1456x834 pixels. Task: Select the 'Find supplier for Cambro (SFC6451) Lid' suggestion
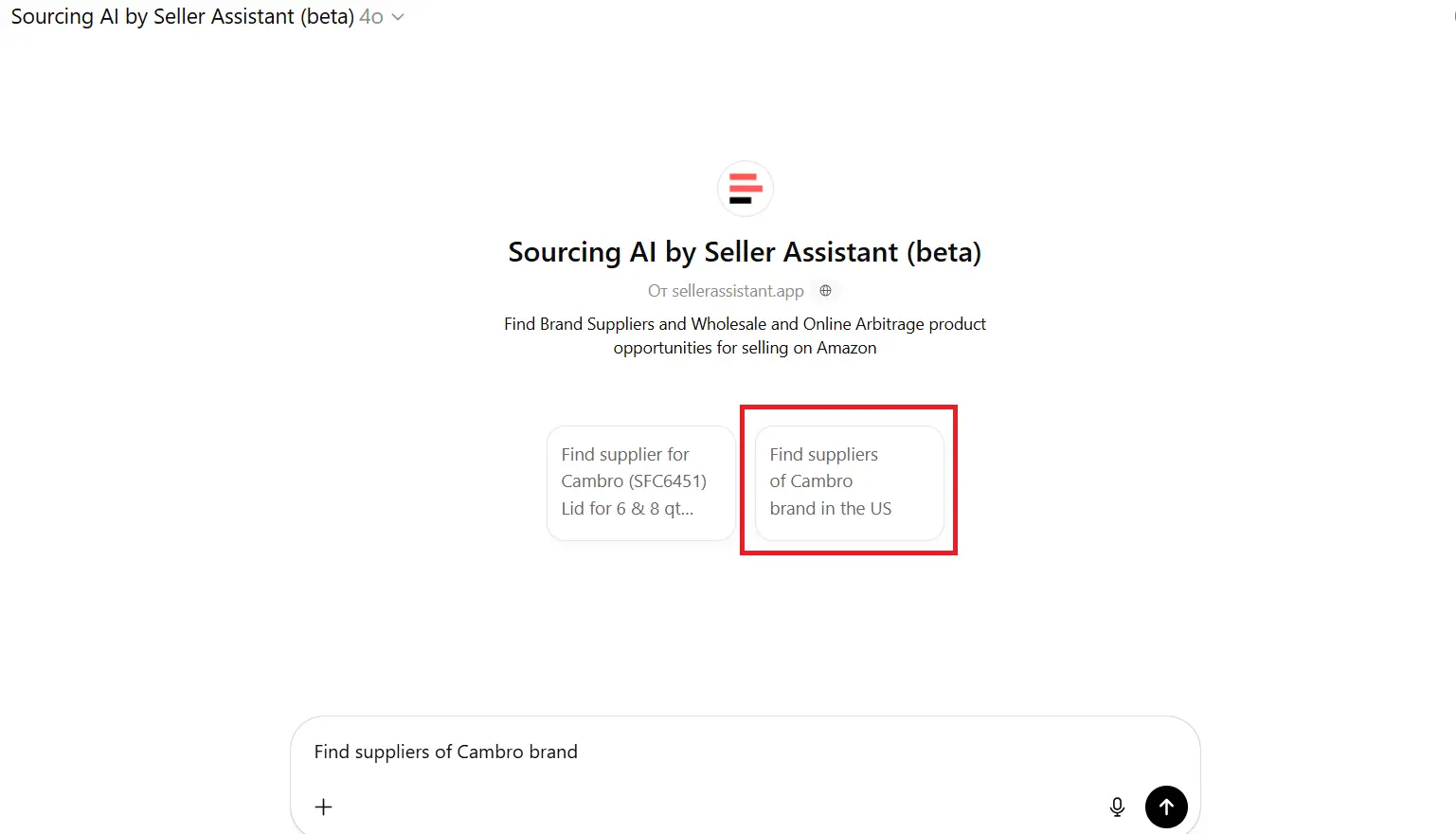pos(640,480)
